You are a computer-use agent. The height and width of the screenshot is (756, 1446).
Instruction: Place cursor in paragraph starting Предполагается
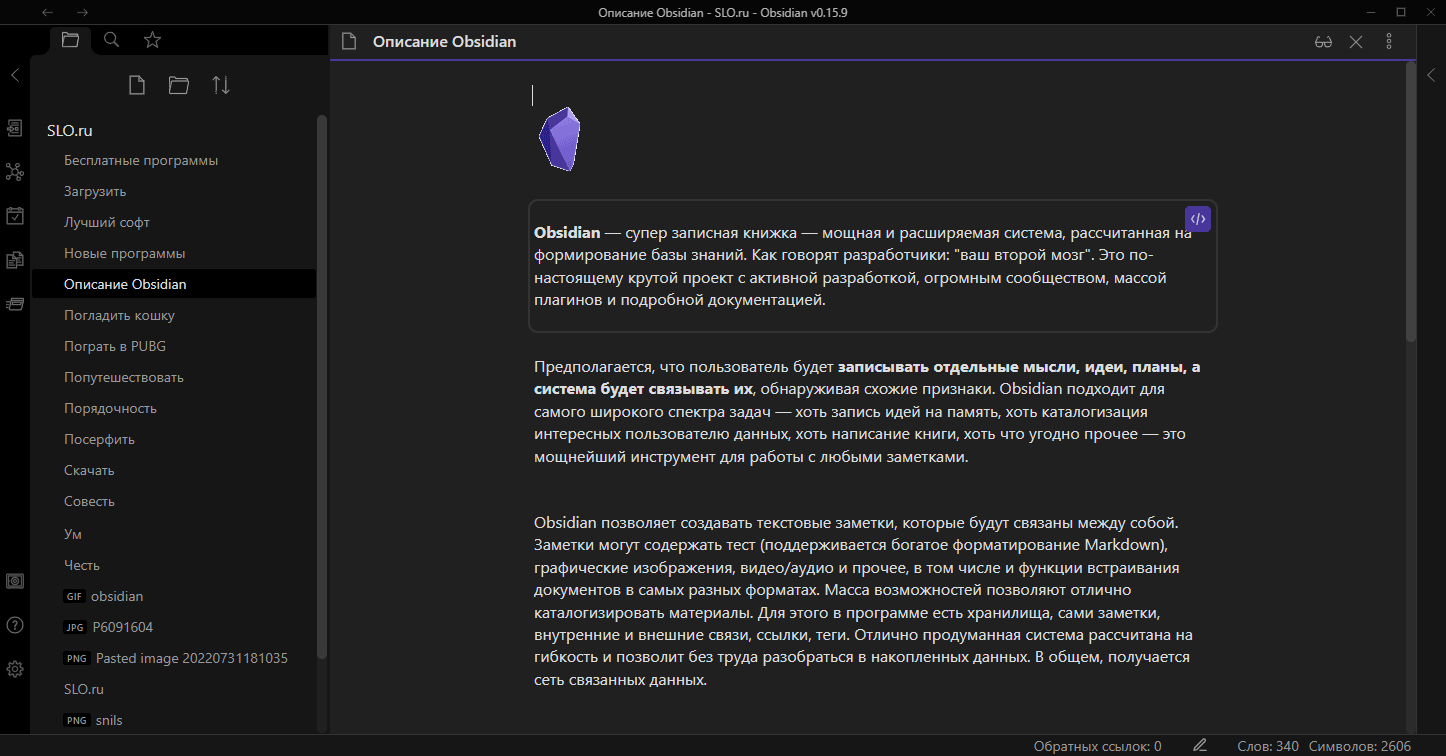pos(867,412)
